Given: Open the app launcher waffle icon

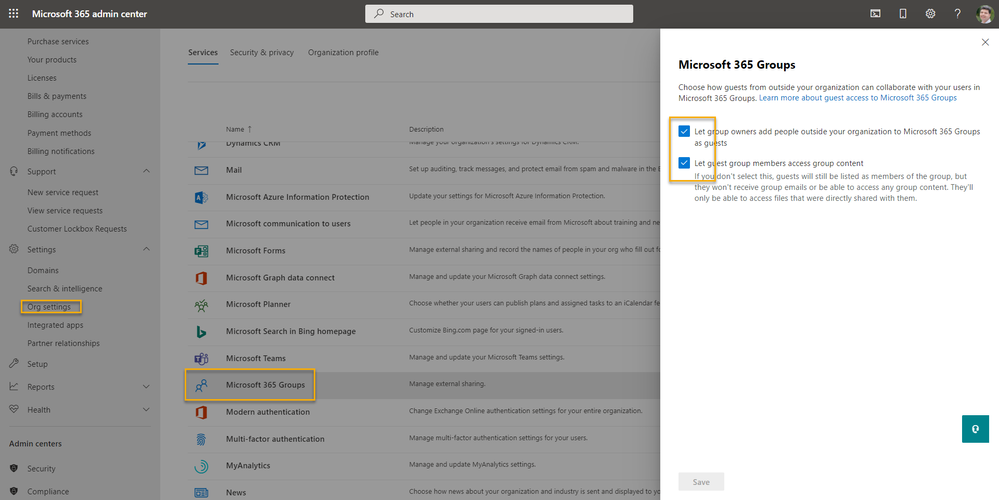Looking at the screenshot, I should click(13, 13).
